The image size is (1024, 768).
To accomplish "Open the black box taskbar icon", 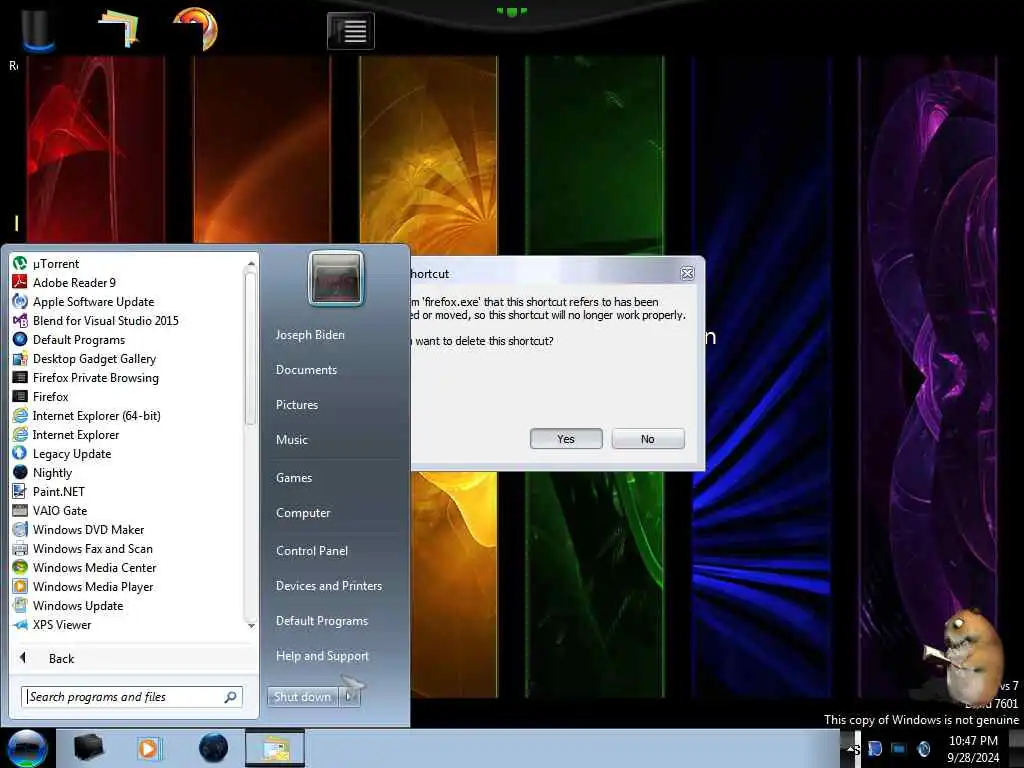I will point(89,748).
